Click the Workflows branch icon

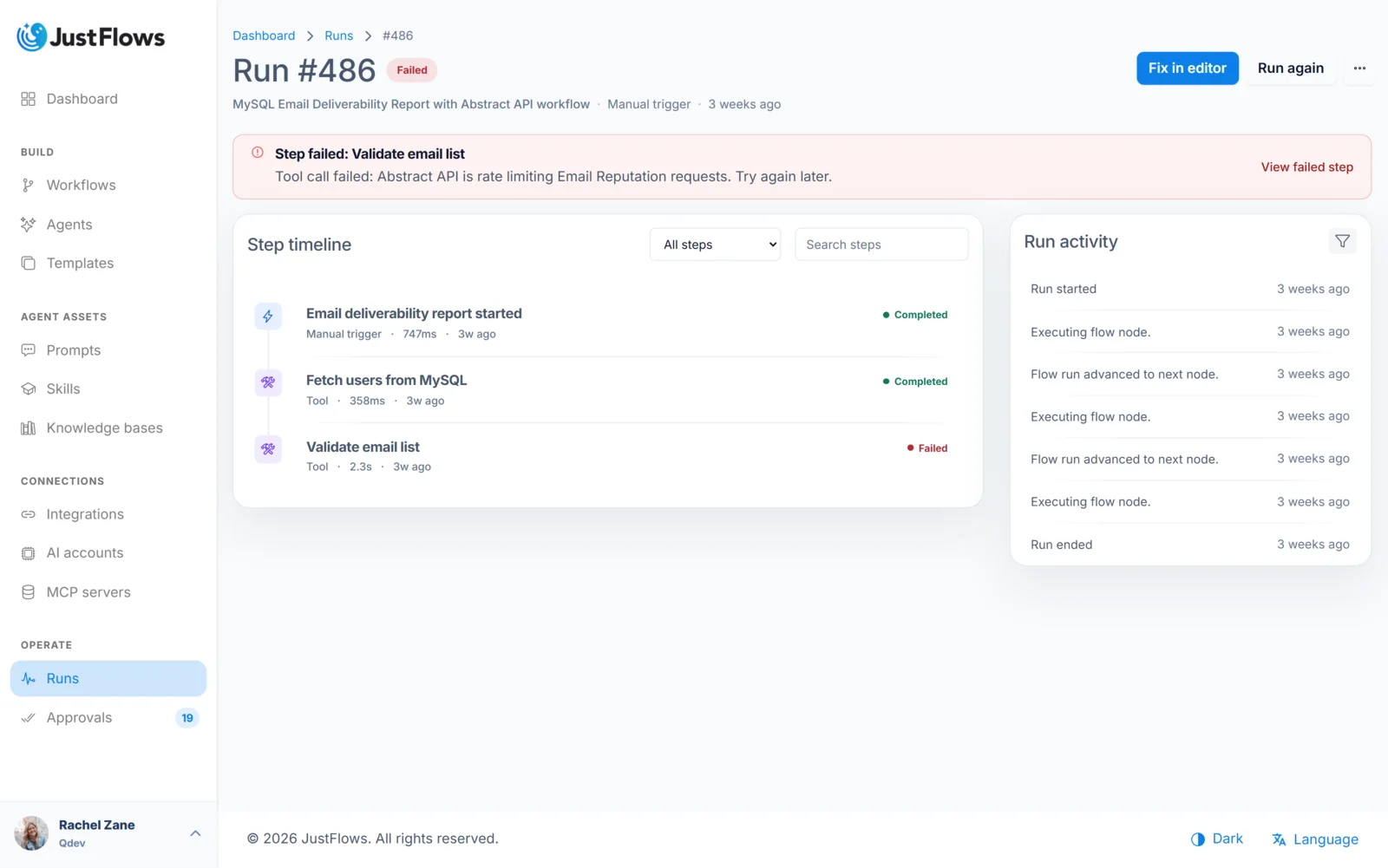click(x=29, y=186)
